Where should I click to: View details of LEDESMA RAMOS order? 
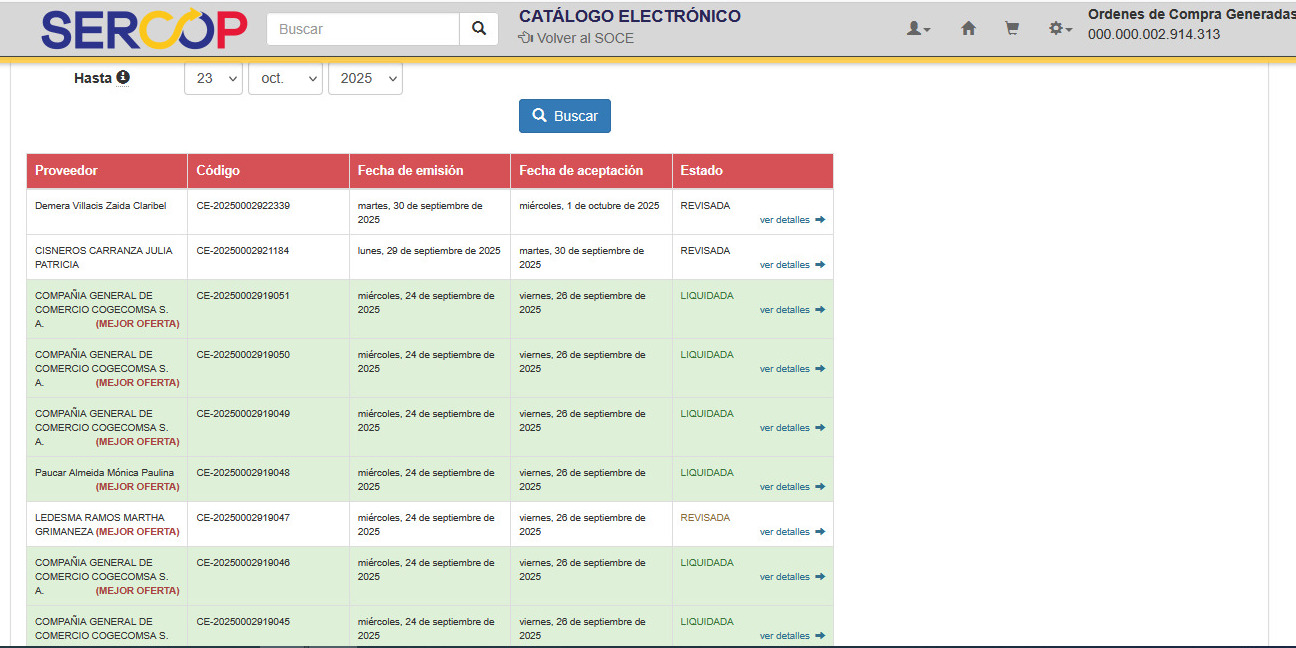[x=785, y=532]
